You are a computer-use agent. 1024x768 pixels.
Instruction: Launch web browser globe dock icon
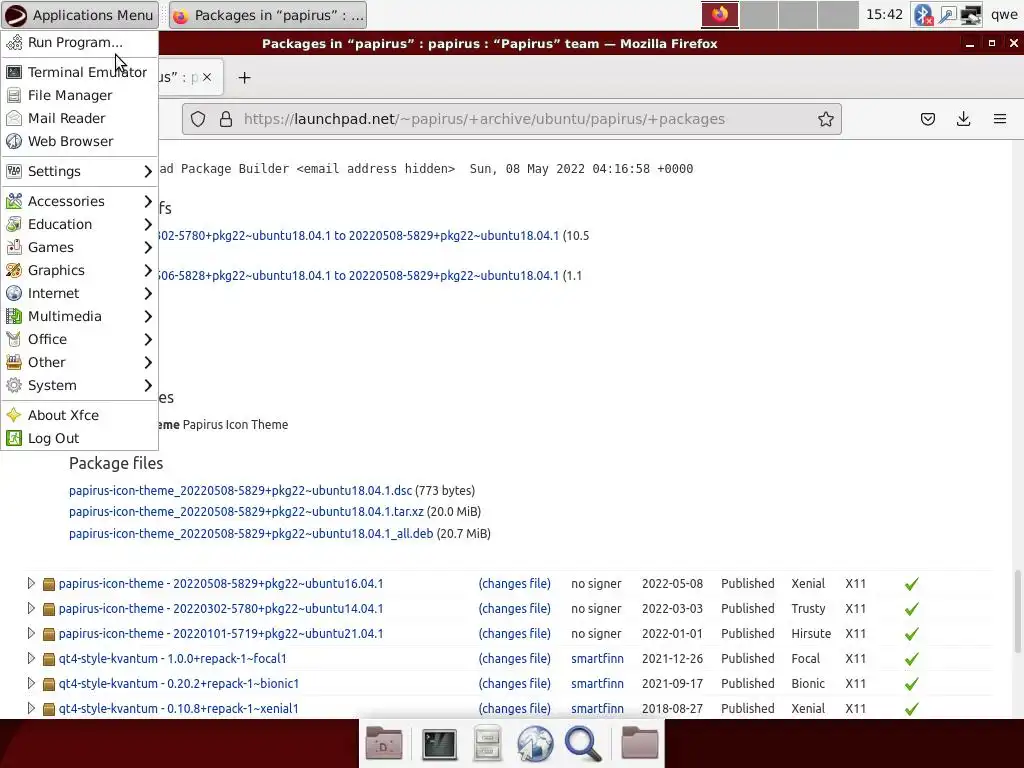click(535, 744)
